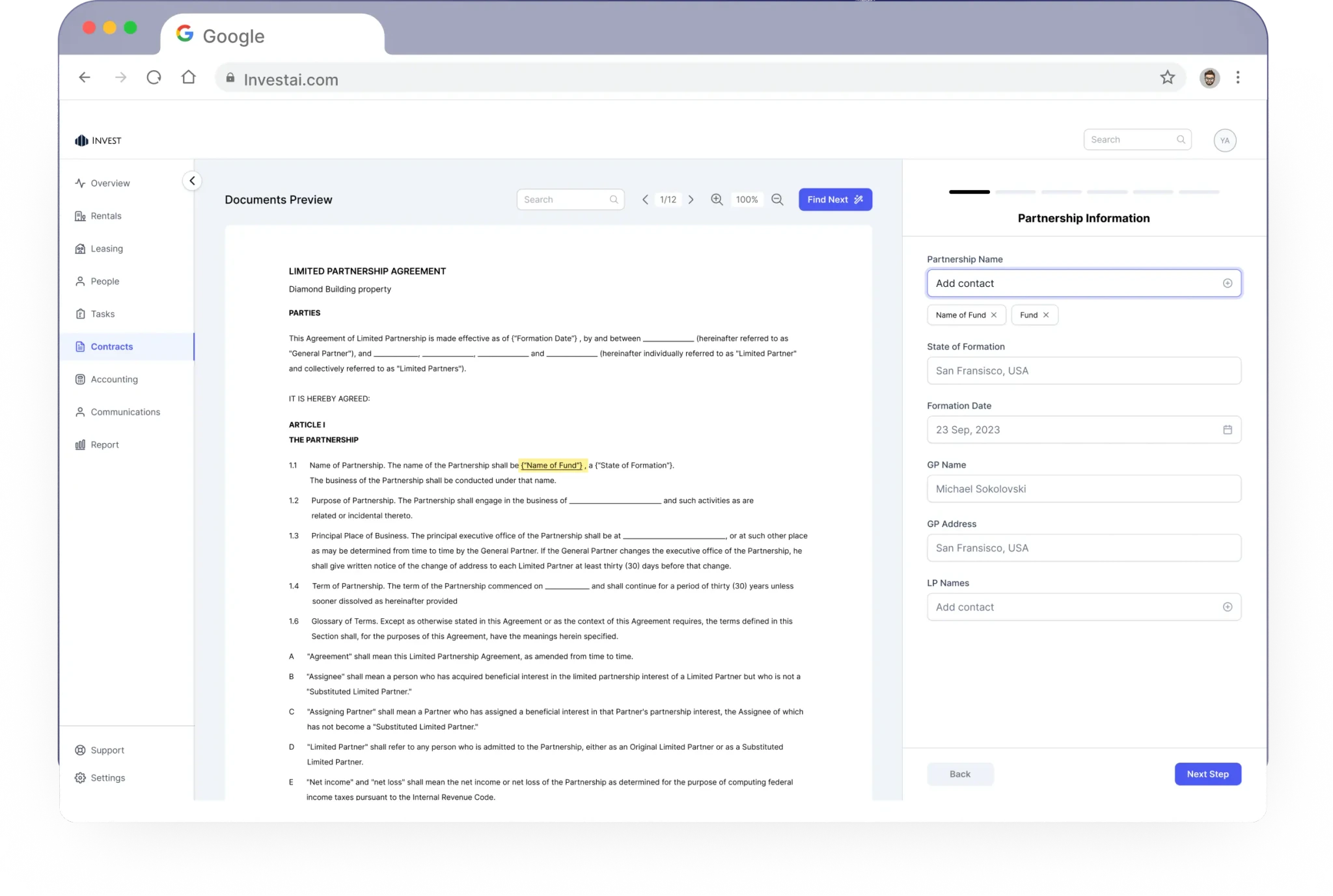Click the zoom out magnifier icon
Viewport: 1333px width, 896px height.
point(777,200)
